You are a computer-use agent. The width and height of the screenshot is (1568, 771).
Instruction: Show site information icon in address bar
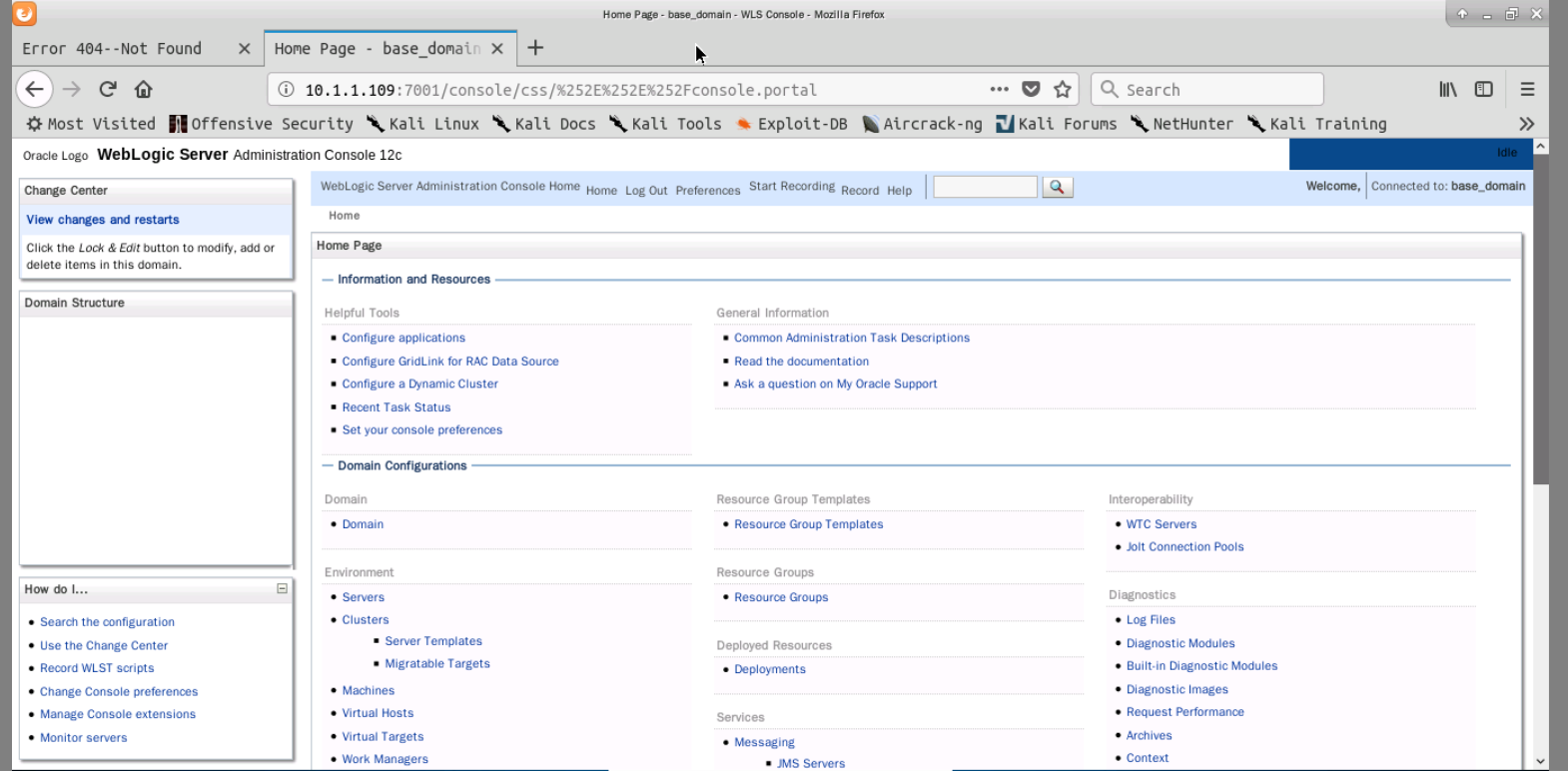pyautogui.click(x=286, y=89)
